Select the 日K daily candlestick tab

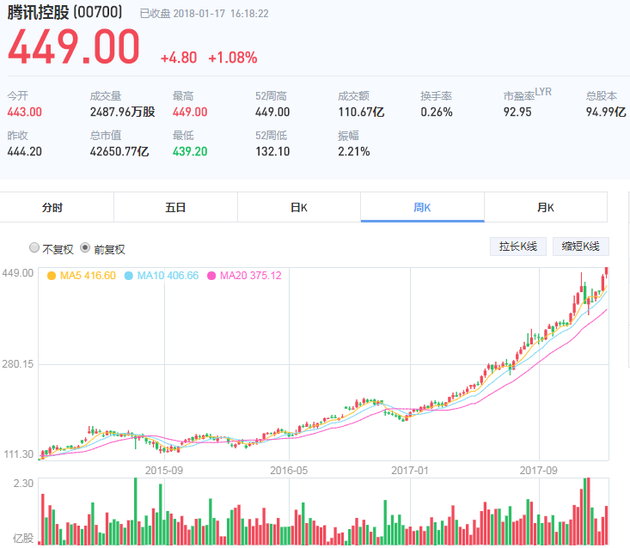pos(299,207)
